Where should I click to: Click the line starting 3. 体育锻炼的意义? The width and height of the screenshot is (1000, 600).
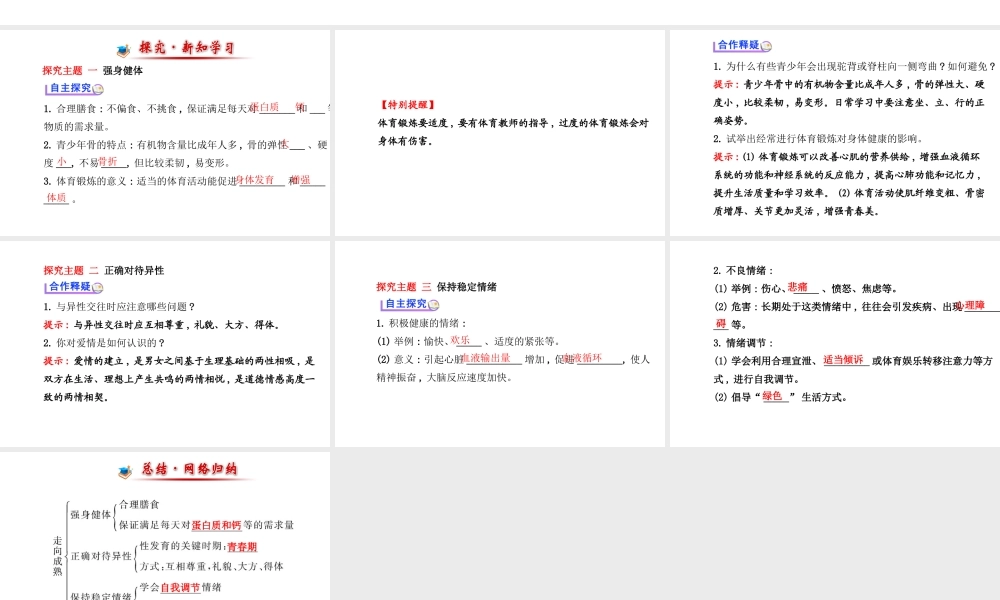184,181
